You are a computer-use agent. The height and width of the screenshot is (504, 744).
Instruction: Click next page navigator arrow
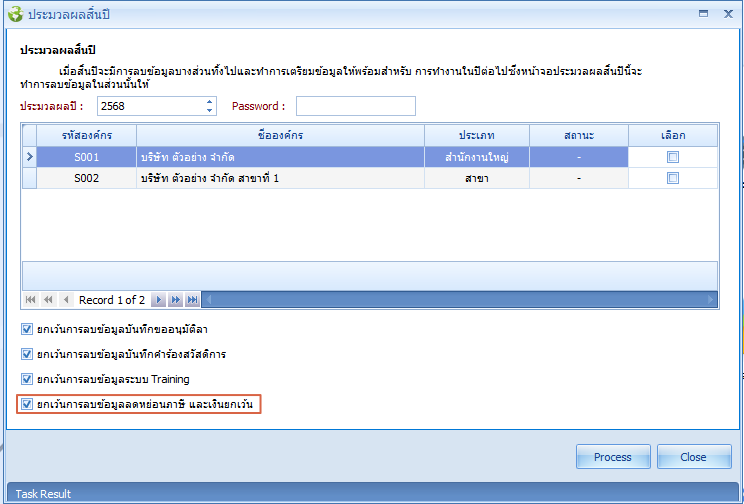(x=175, y=300)
